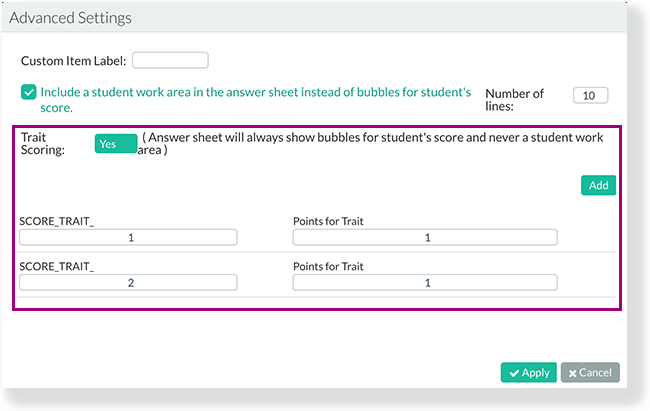Uncheck the student work area checkbox
This screenshot has width=650, height=411.
coord(29,92)
